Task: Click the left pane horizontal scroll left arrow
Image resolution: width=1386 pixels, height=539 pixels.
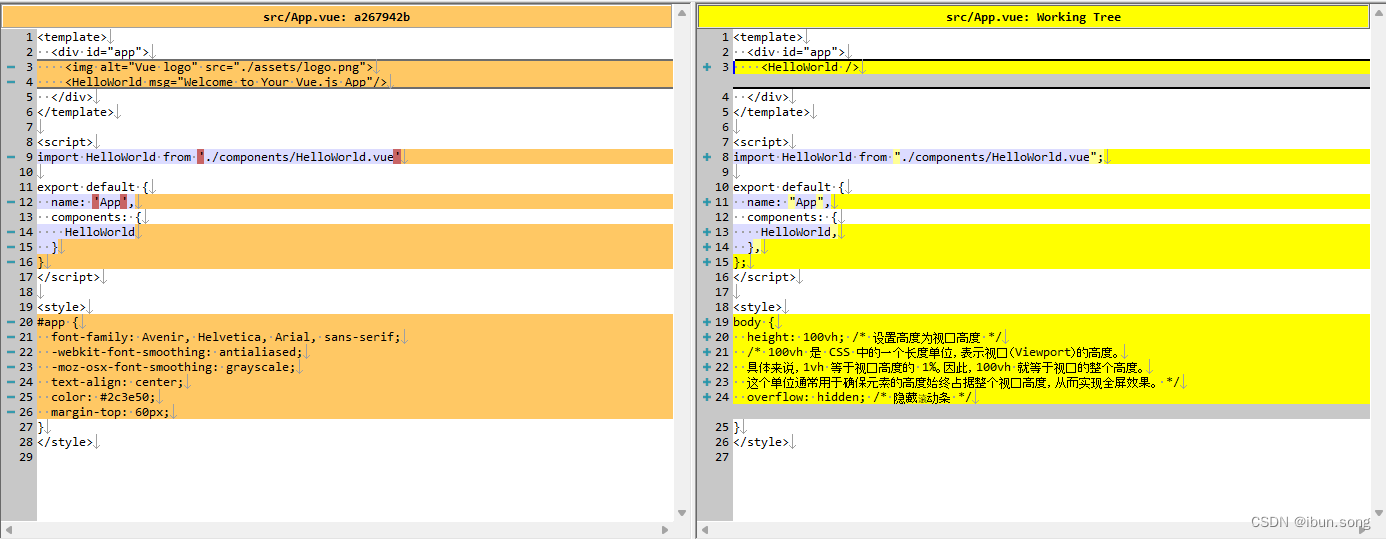Action: pos(8,530)
